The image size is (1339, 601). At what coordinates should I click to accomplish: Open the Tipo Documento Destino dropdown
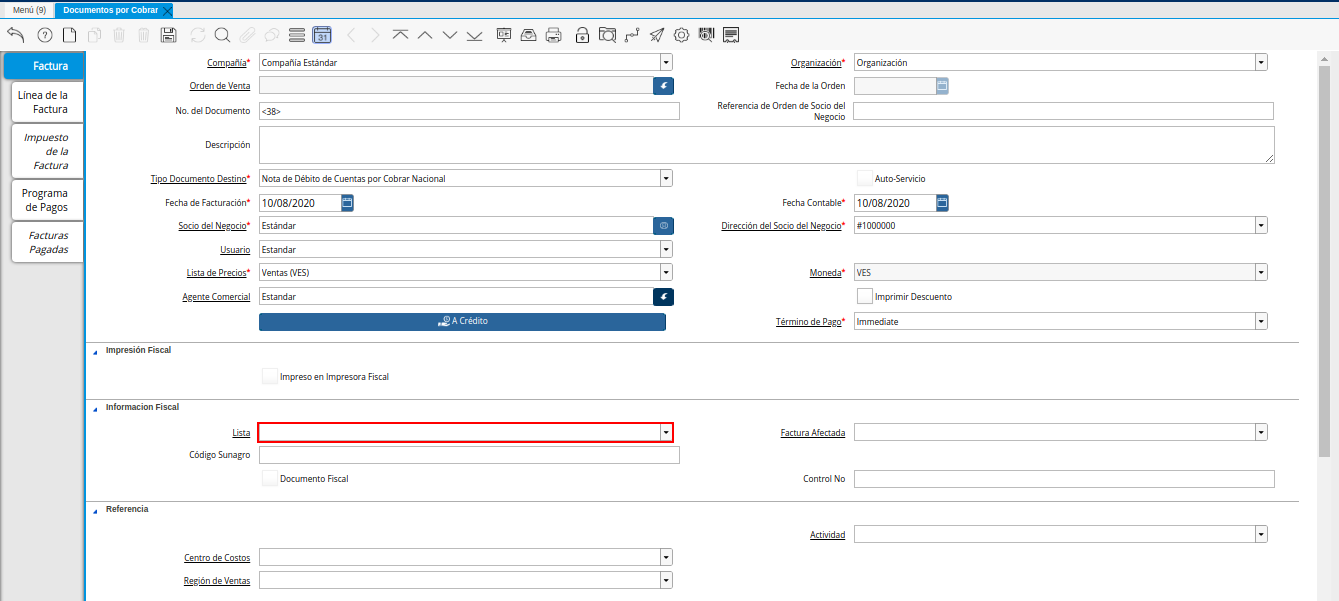click(x=666, y=179)
